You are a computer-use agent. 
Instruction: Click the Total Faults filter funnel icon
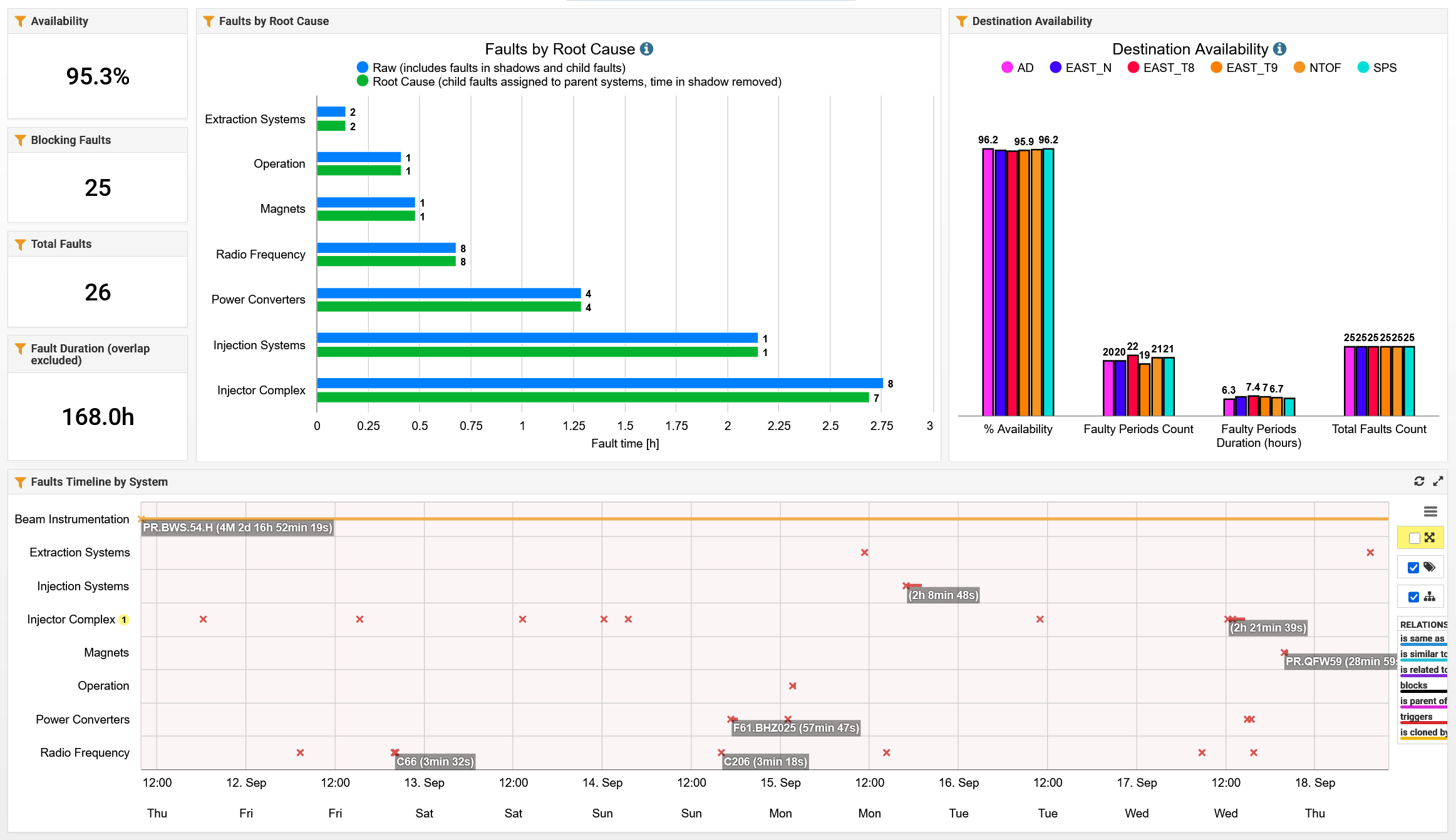point(20,244)
